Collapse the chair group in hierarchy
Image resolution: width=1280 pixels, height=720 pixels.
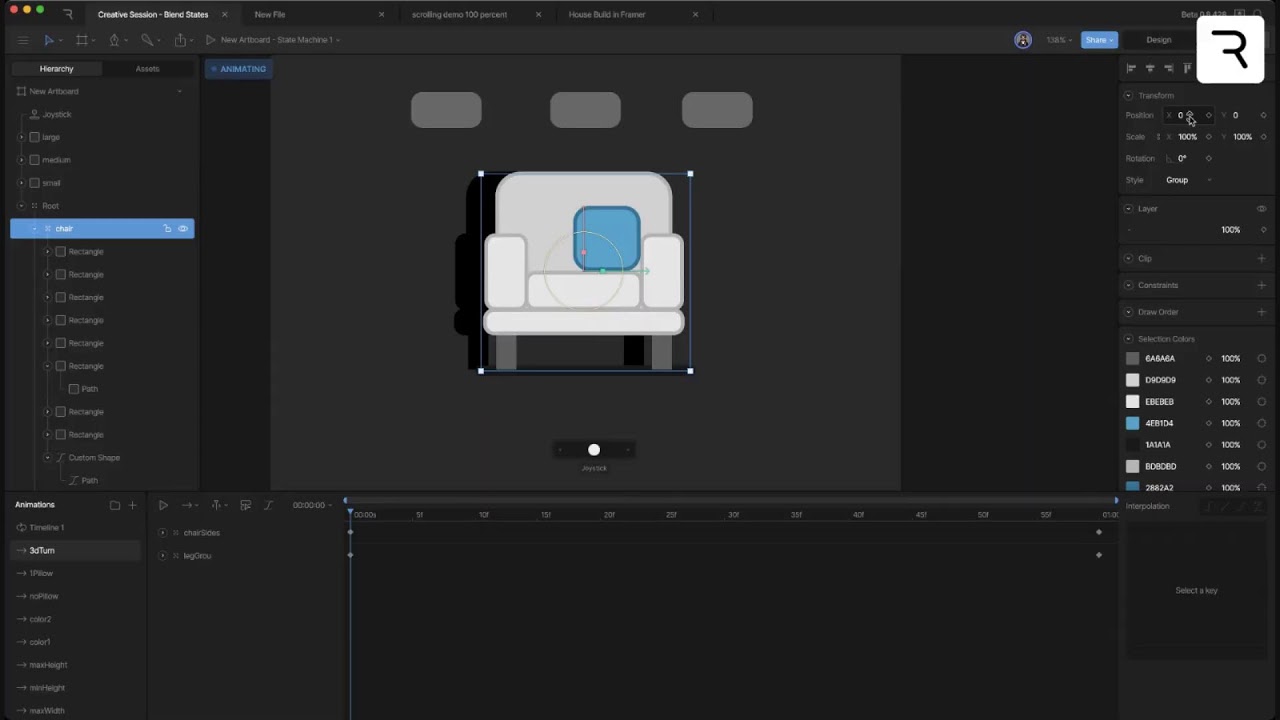[34, 229]
